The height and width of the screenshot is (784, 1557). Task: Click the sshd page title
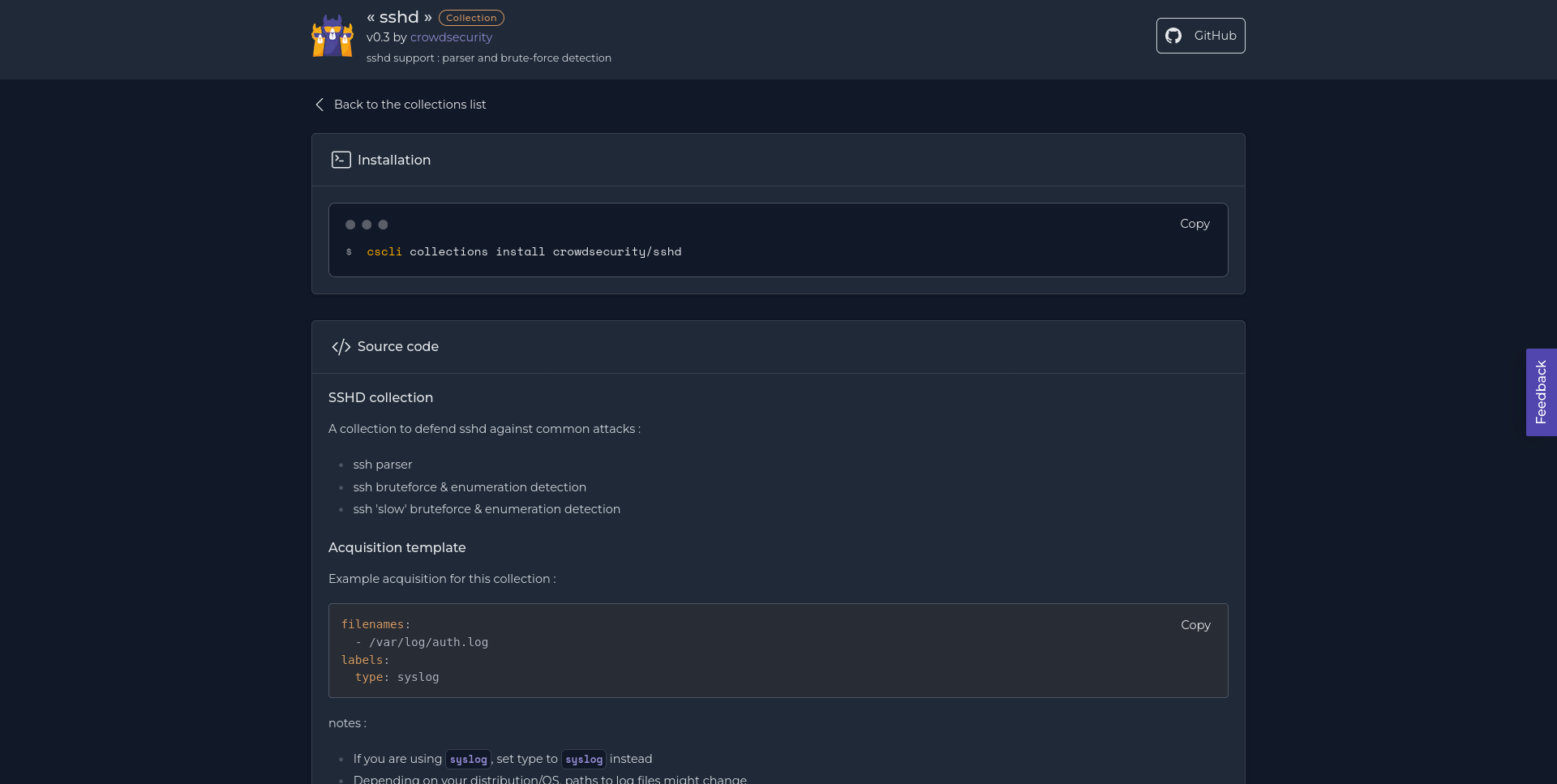(x=398, y=17)
